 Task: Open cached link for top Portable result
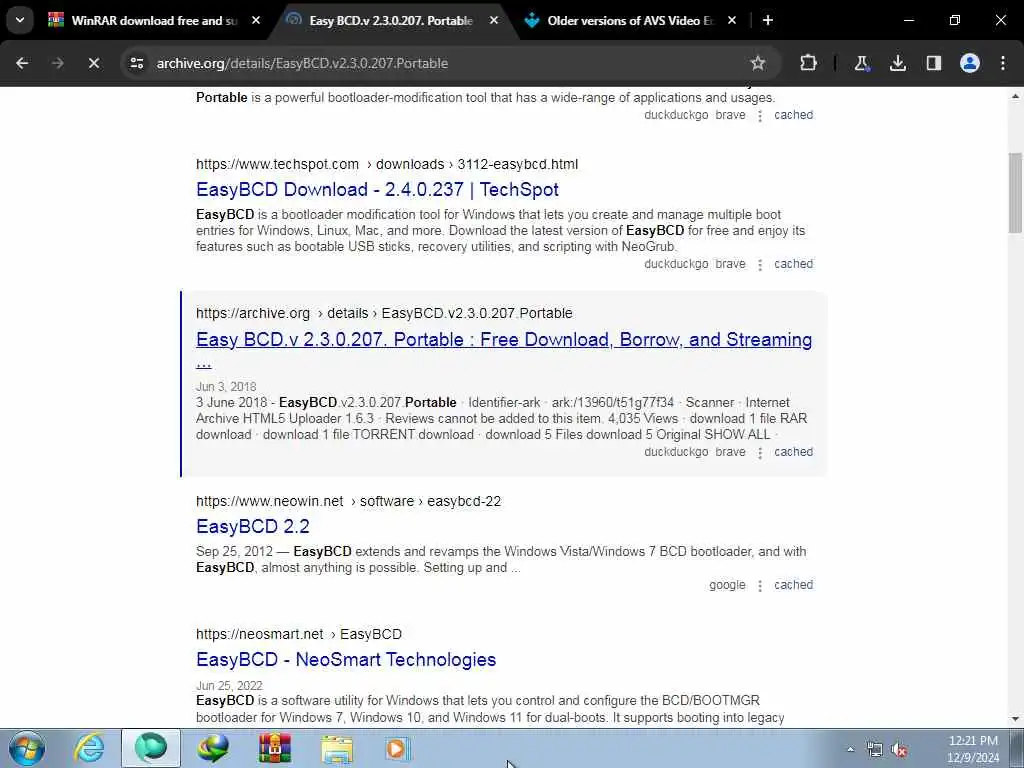(x=793, y=115)
